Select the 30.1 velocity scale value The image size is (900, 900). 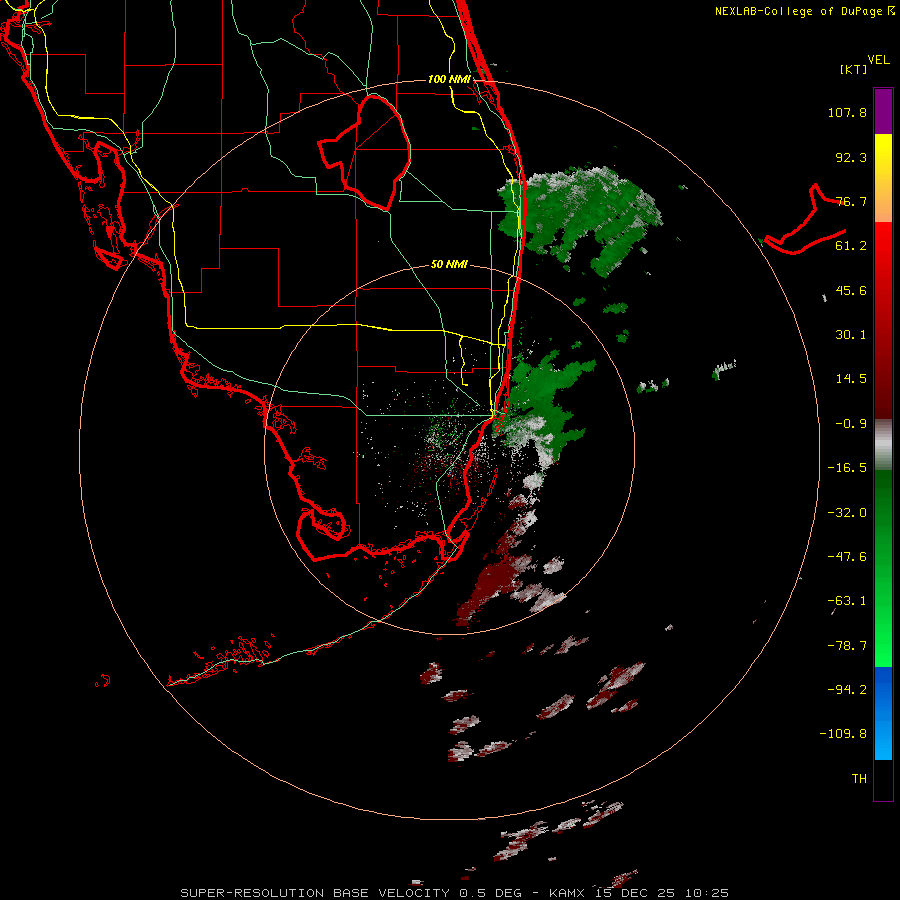(x=851, y=335)
